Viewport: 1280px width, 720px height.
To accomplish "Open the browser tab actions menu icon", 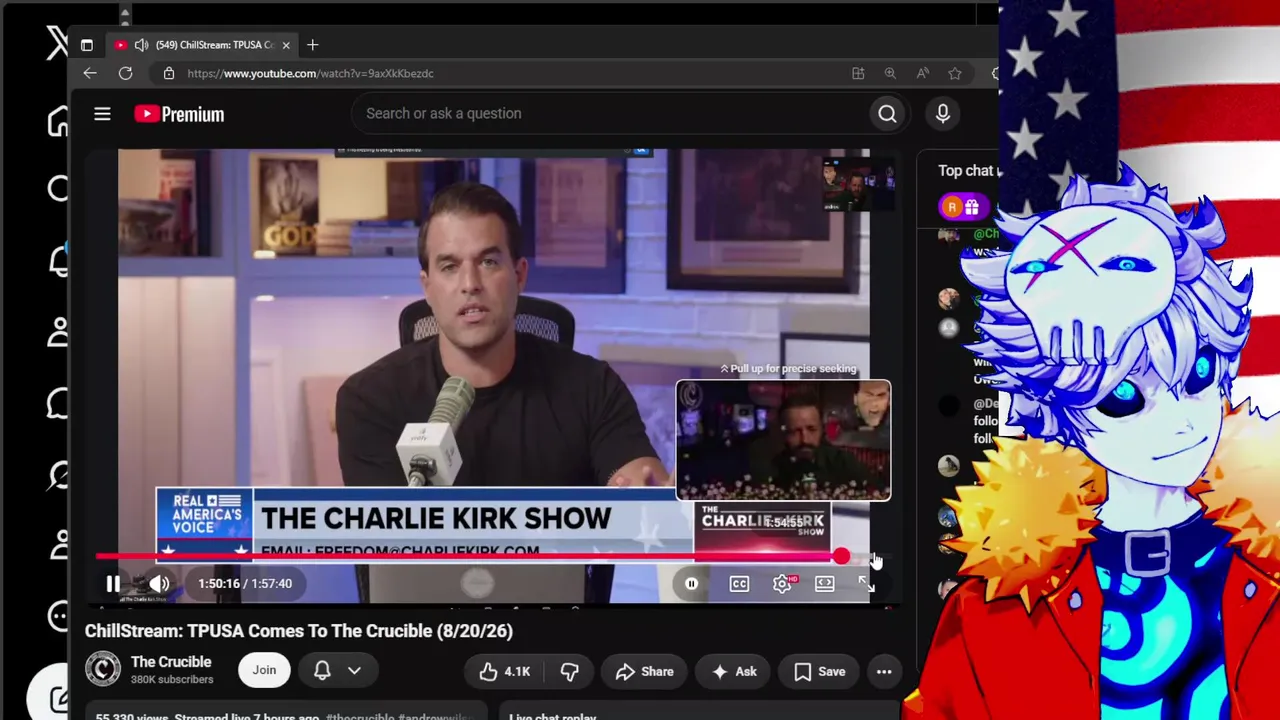I will click(86, 45).
